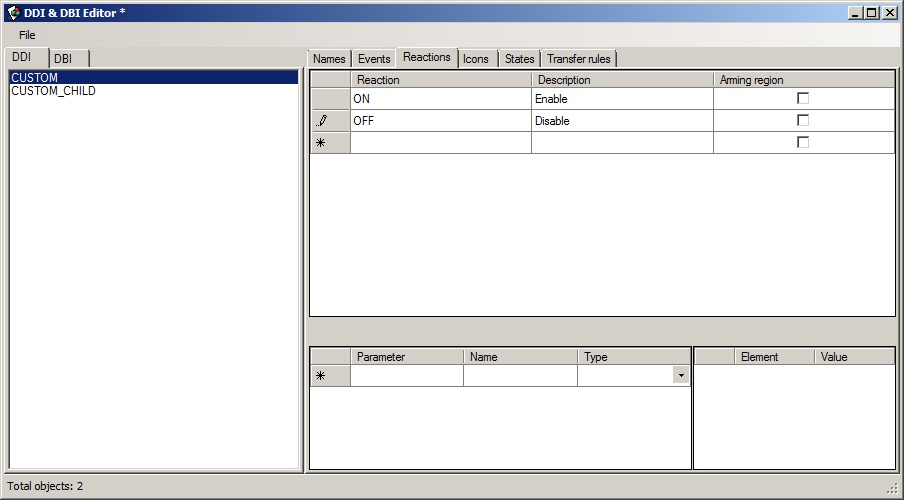
Task: Close the DDI & DBI Editor window
Action: point(890,13)
